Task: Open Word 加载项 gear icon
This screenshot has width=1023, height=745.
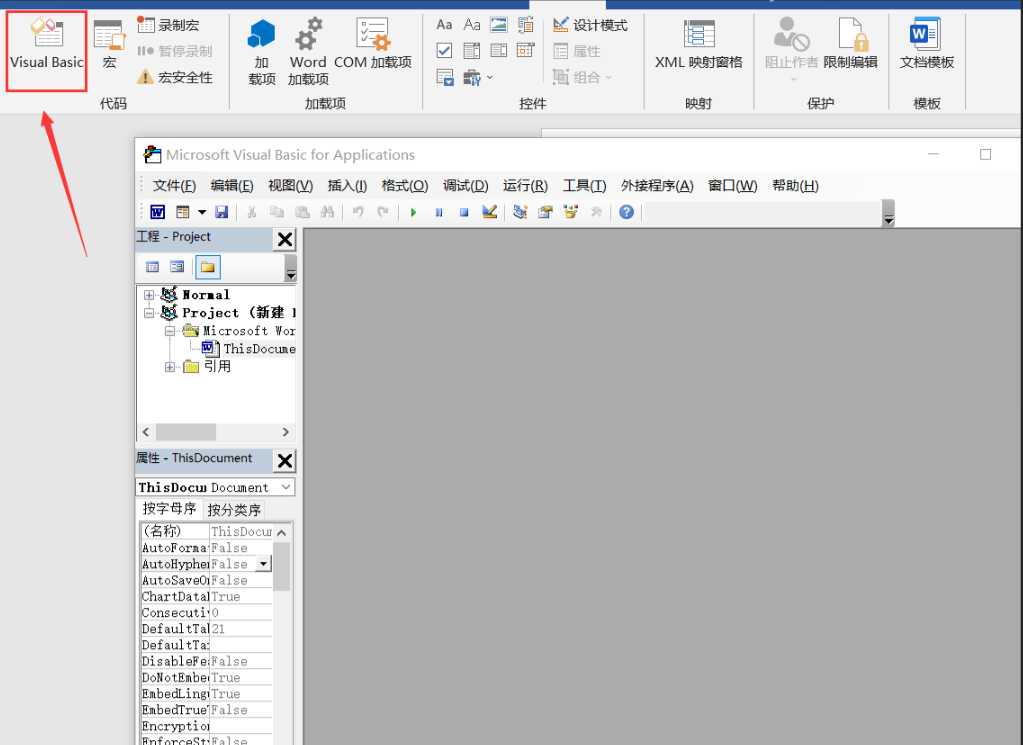Action: coord(308,51)
